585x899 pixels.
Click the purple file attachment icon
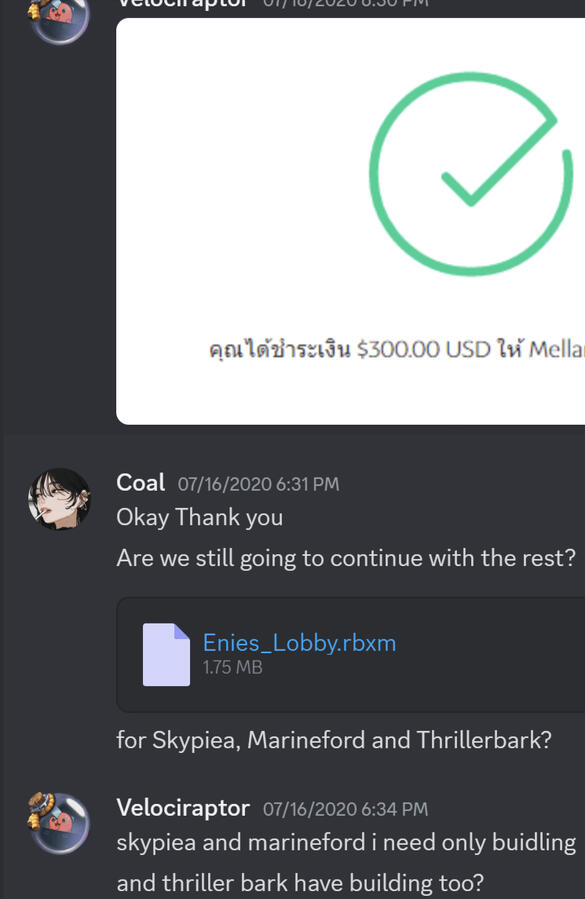tap(166, 654)
